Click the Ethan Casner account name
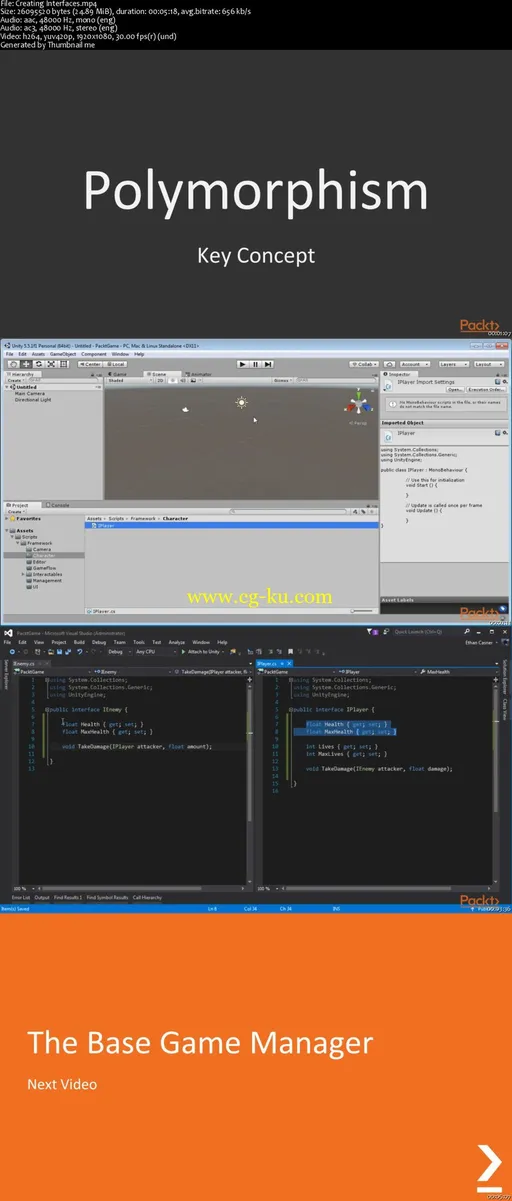512x1201 pixels. 480,642
